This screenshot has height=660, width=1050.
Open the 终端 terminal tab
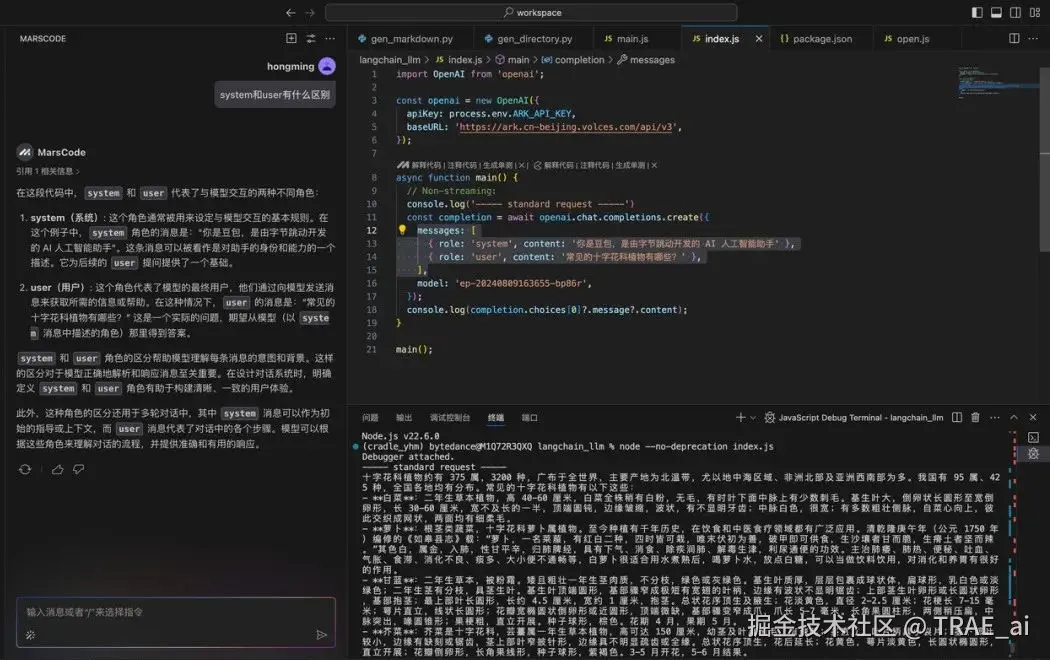[x=496, y=418]
